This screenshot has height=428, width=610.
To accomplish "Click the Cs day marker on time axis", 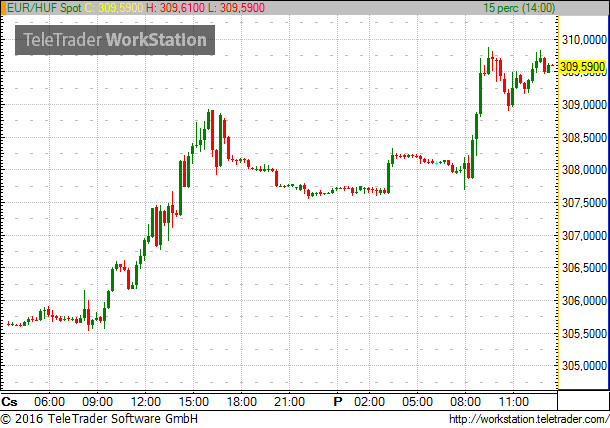I will click(x=9, y=401).
